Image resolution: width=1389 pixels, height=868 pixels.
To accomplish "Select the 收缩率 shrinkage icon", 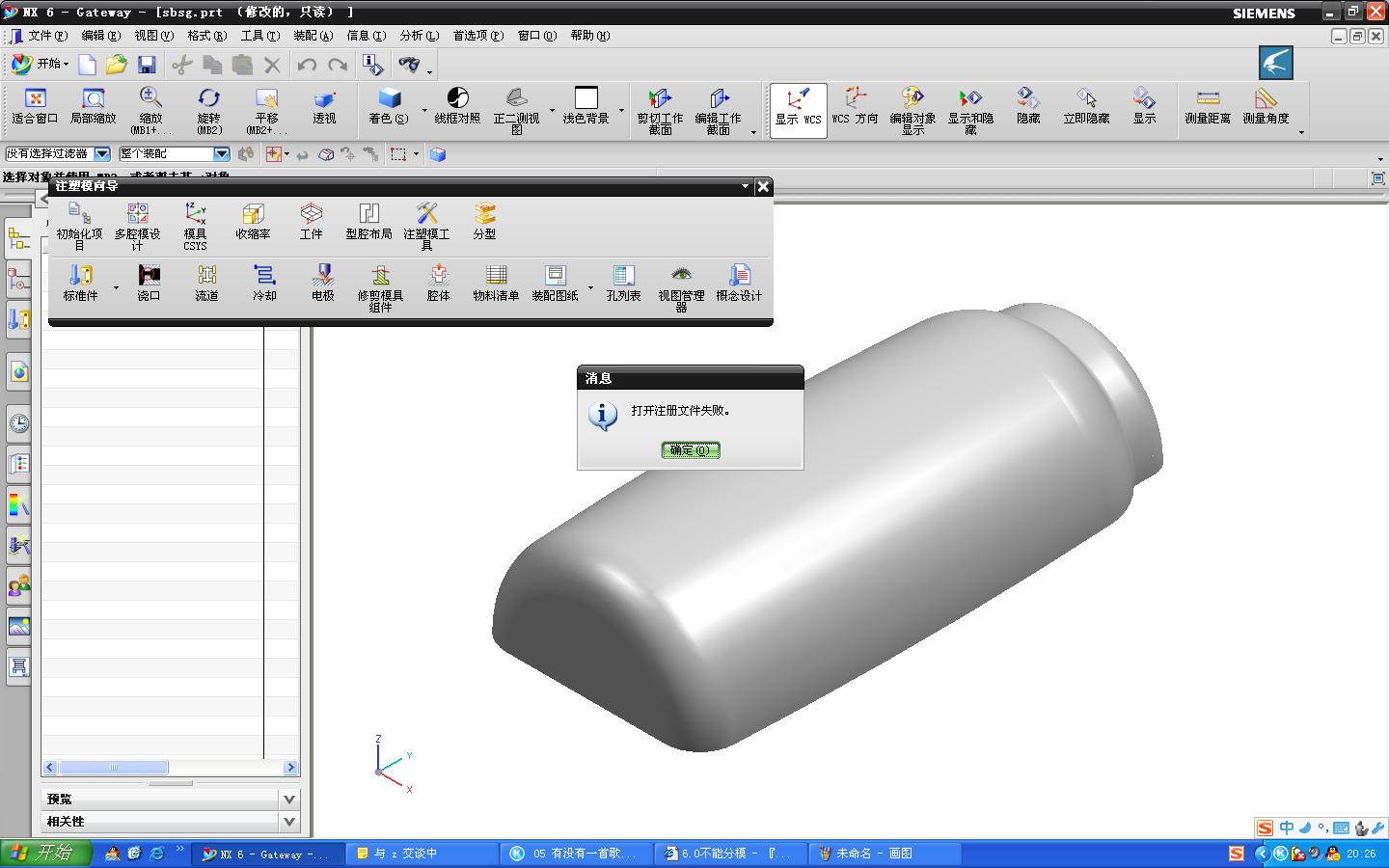I will 253,221.
